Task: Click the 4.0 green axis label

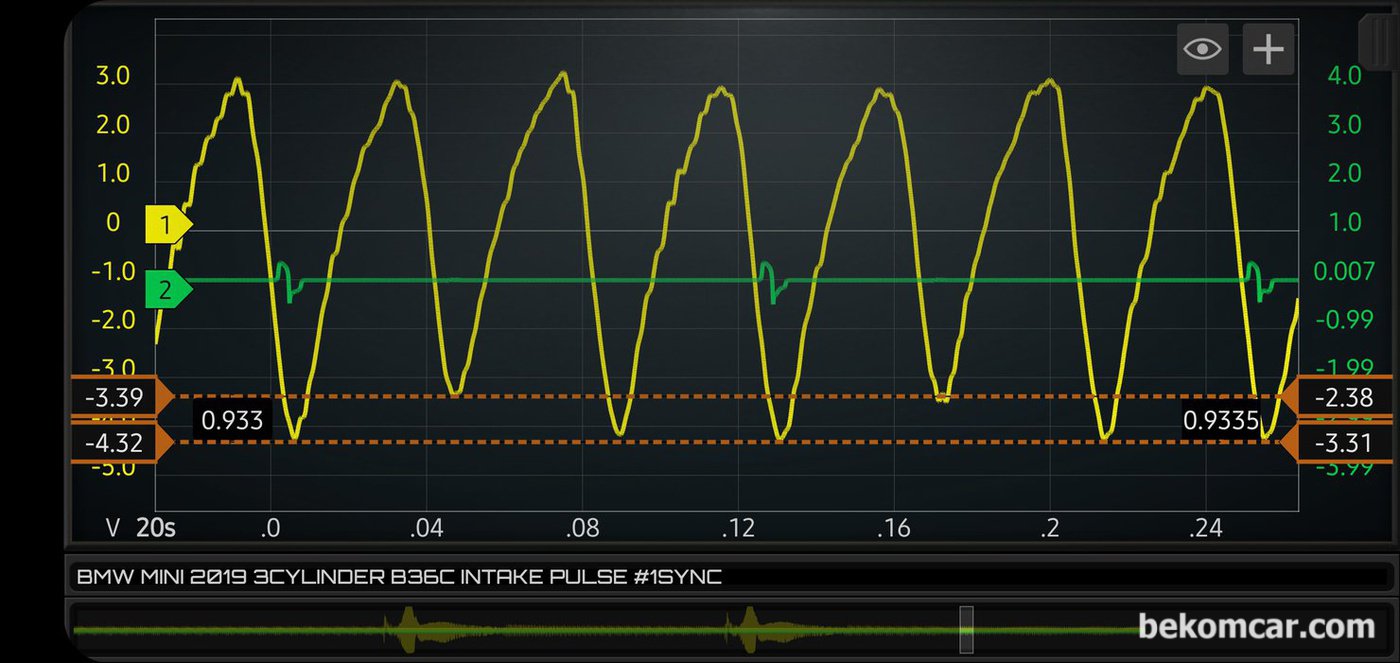Action: pos(1344,76)
